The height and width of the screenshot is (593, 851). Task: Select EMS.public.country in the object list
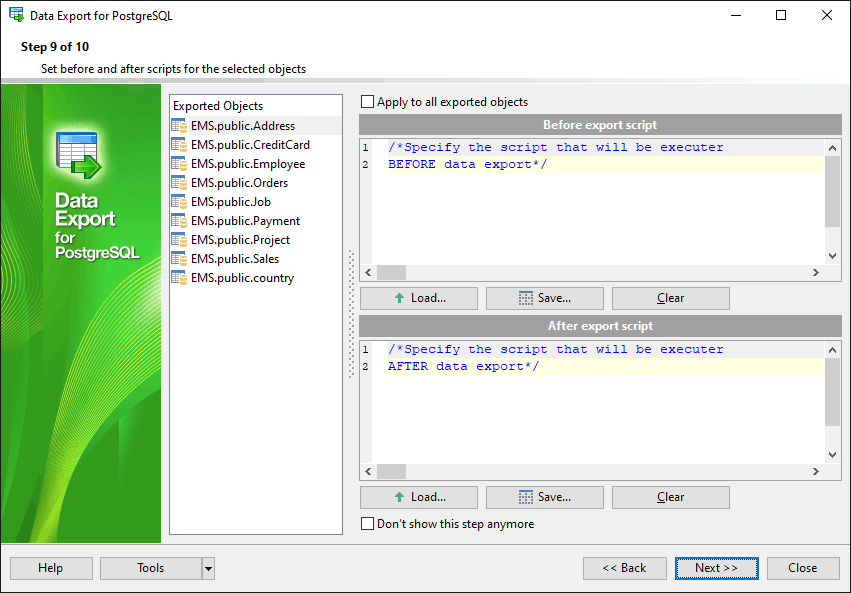[x=242, y=278]
